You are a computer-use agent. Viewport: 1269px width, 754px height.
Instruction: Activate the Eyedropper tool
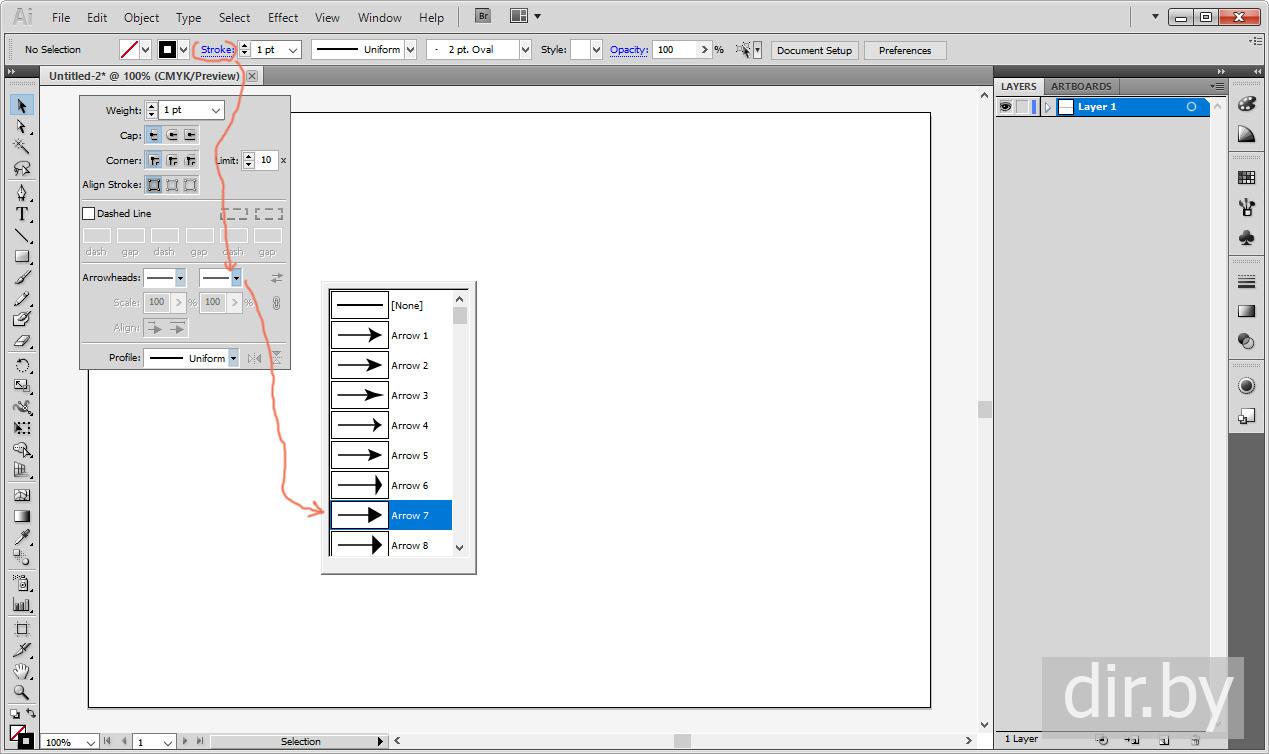21,538
